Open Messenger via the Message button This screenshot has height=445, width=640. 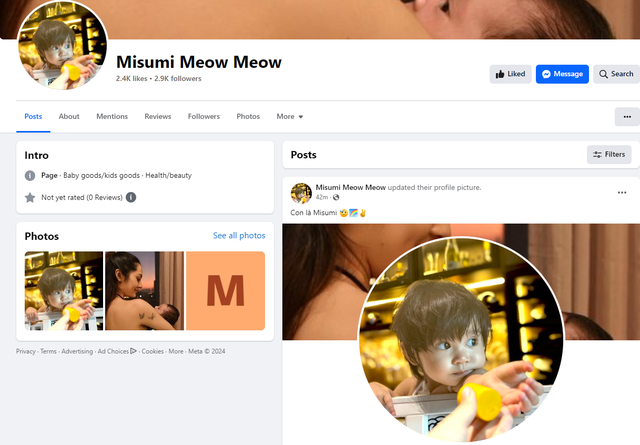click(561, 74)
